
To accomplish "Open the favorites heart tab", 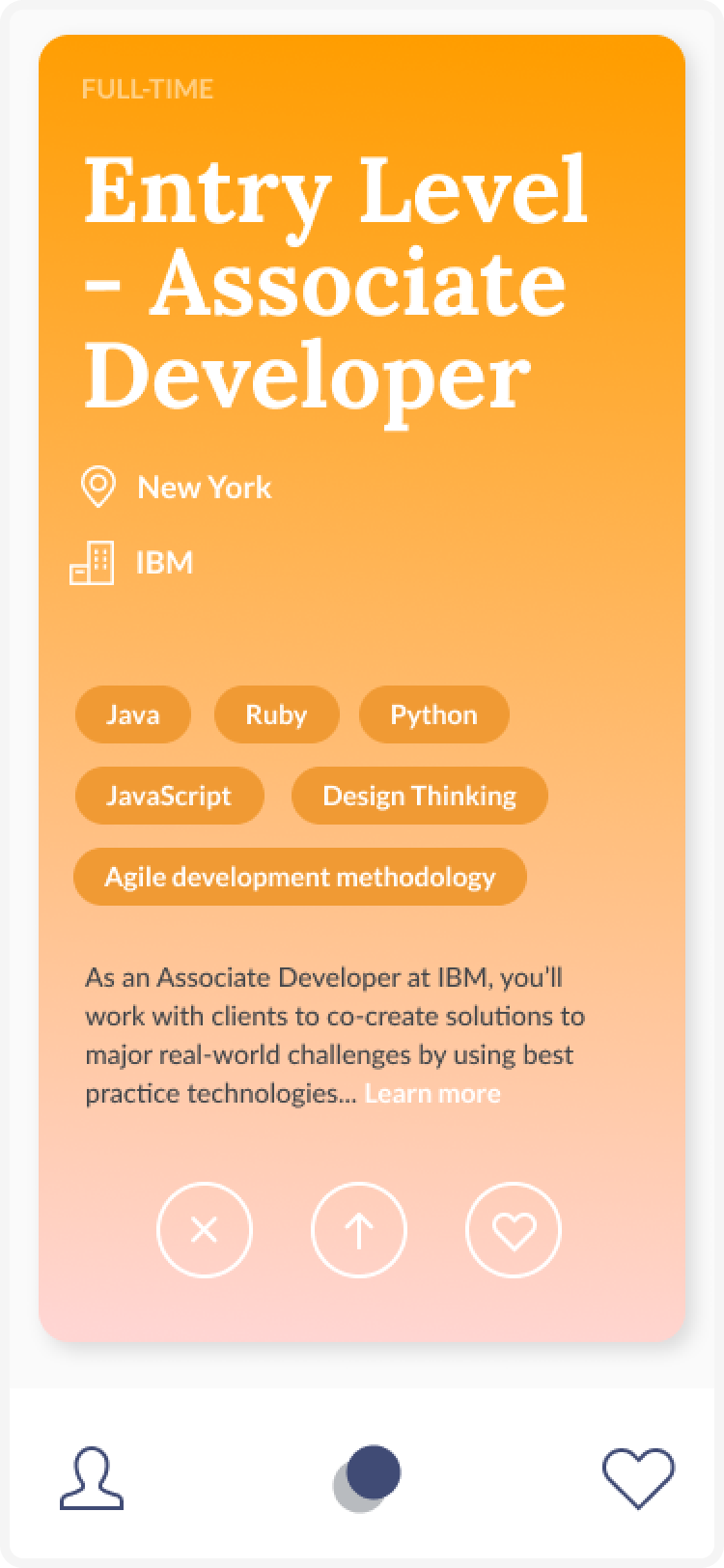I will (x=639, y=1478).
